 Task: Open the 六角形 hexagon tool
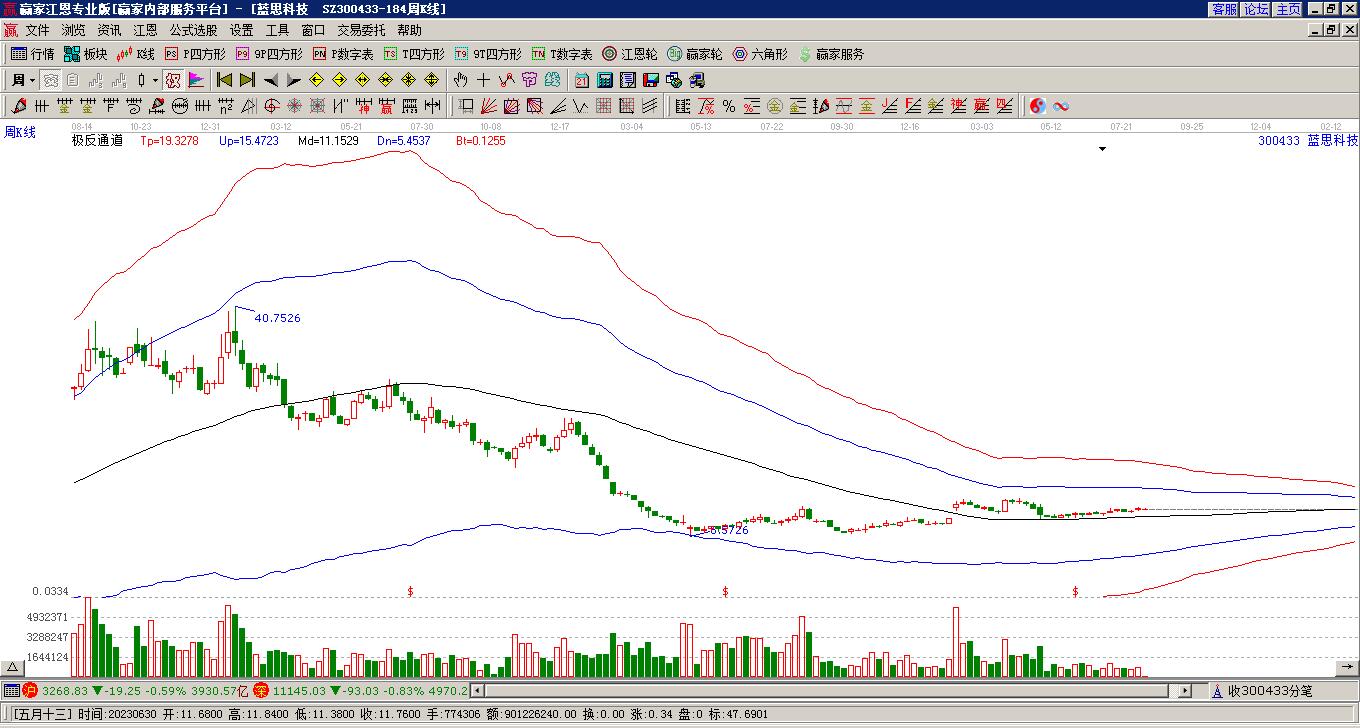[760, 54]
